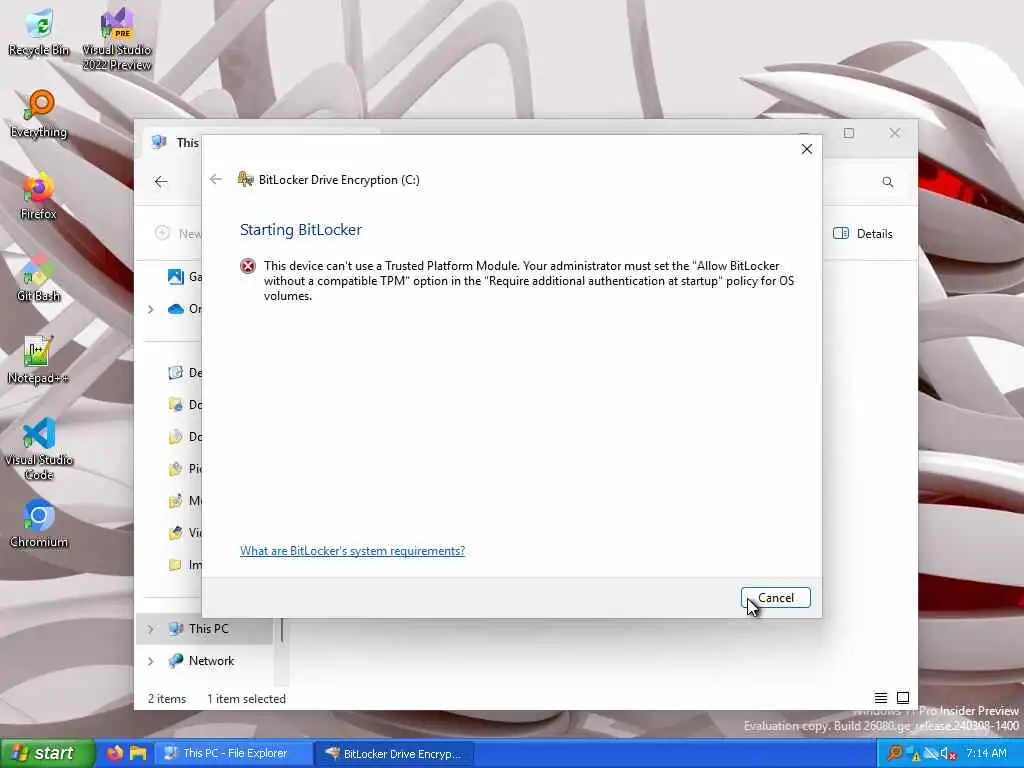This screenshot has height=768, width=1024.
Task: Click the New button in File Explorer
Action: (x=178, y=233)
